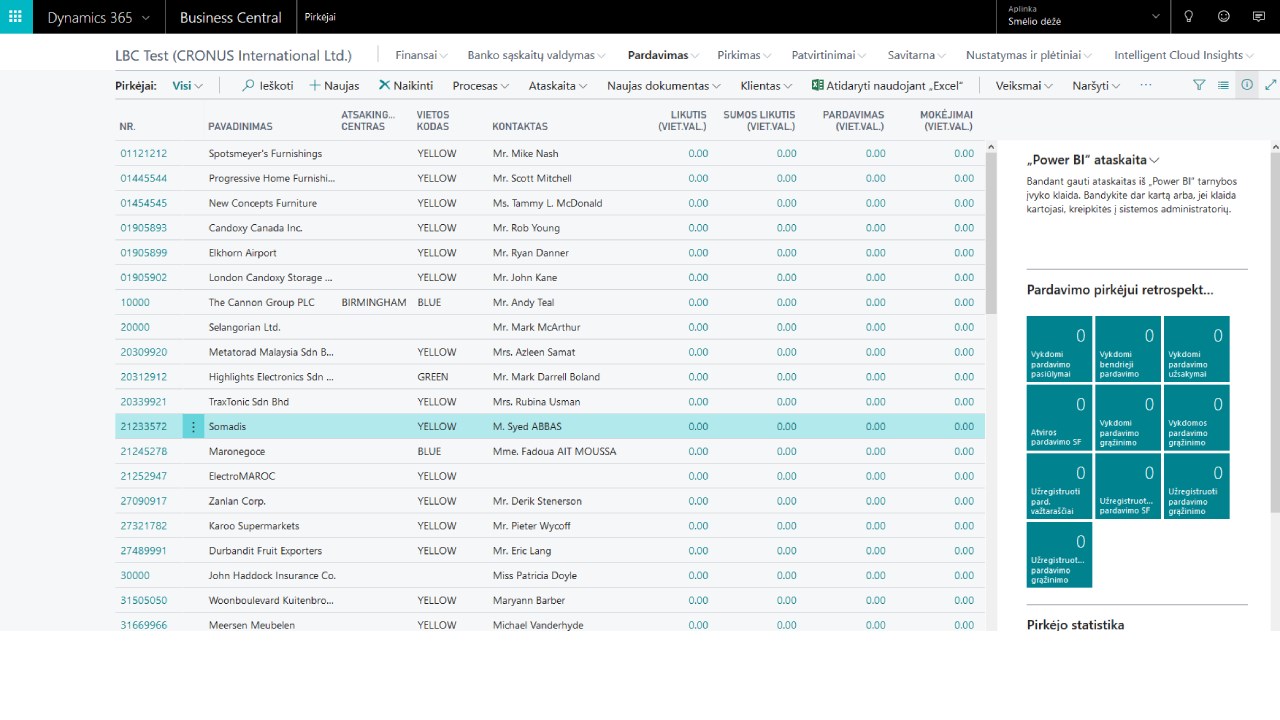Open customer number 10000 link

point(135,303)
